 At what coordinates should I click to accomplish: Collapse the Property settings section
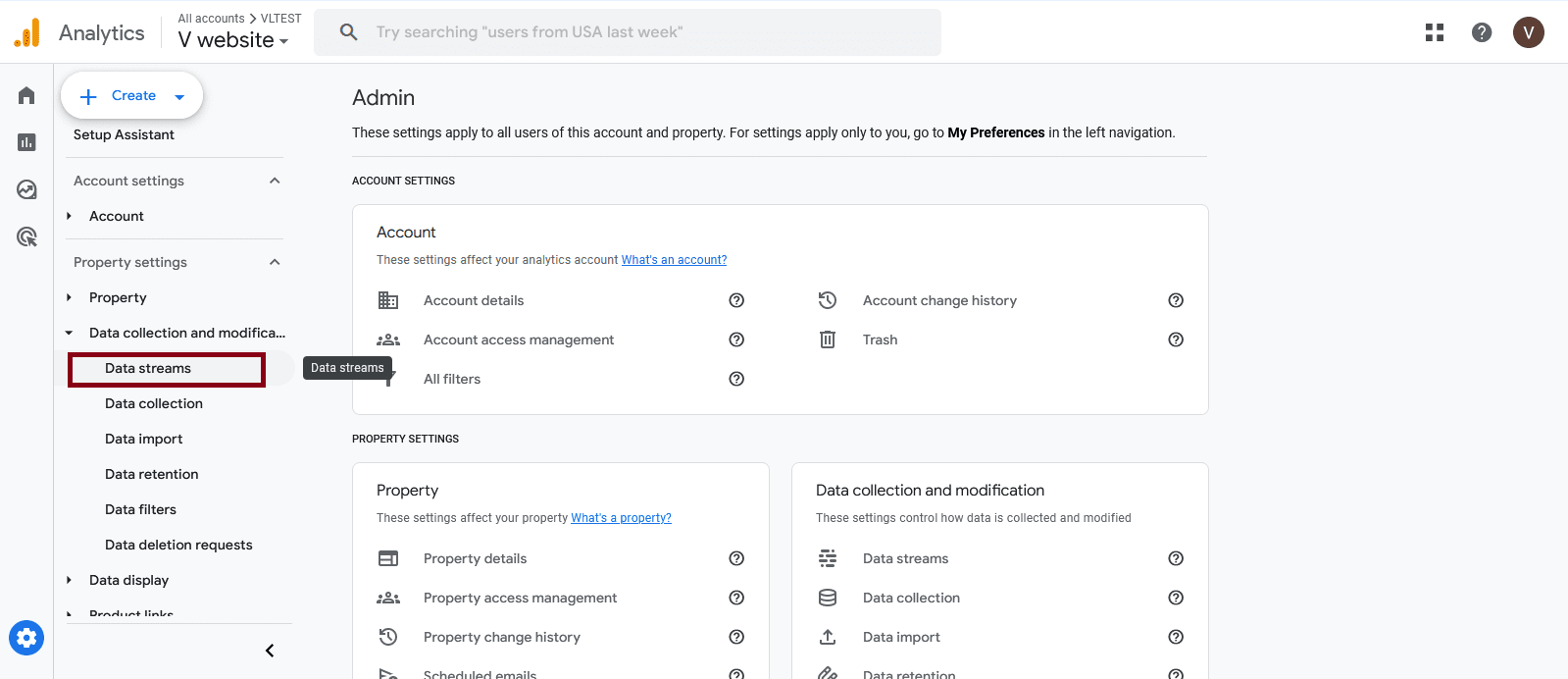(275, 262)
